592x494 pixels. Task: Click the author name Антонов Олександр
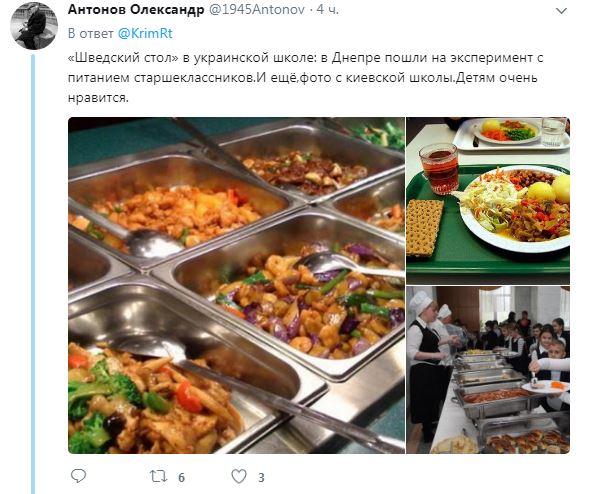[x=136, y=10]
